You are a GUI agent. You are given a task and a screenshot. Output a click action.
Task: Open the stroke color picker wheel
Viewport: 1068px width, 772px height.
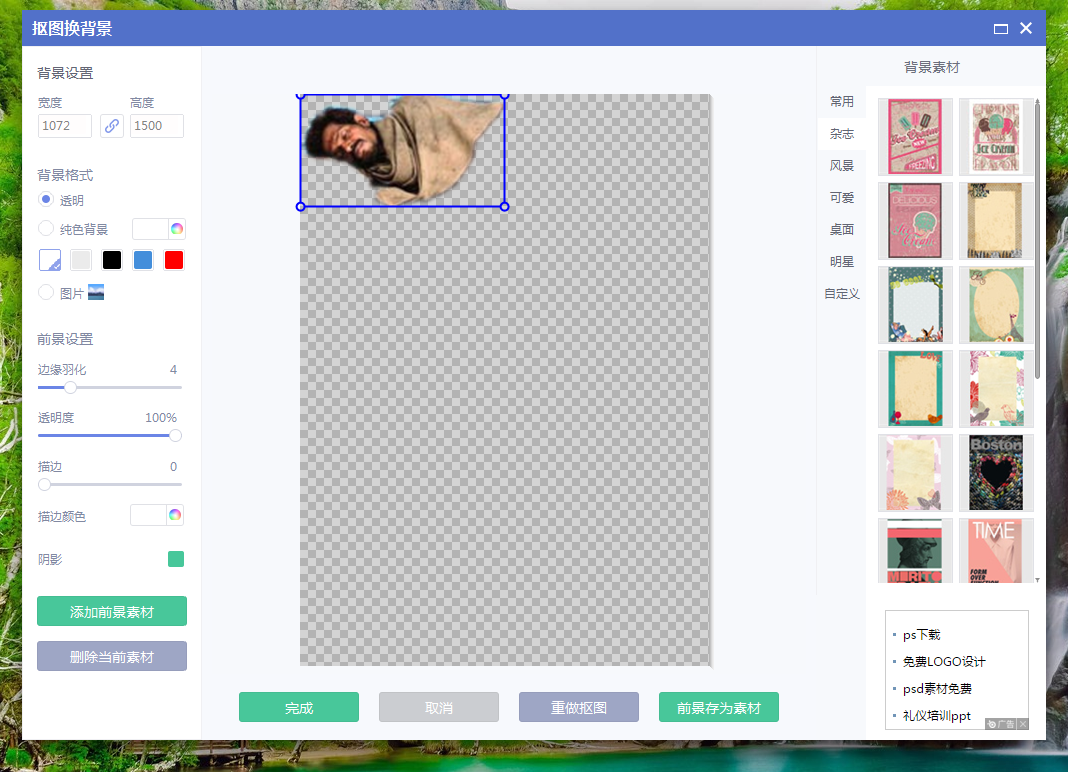pos(175,515)
